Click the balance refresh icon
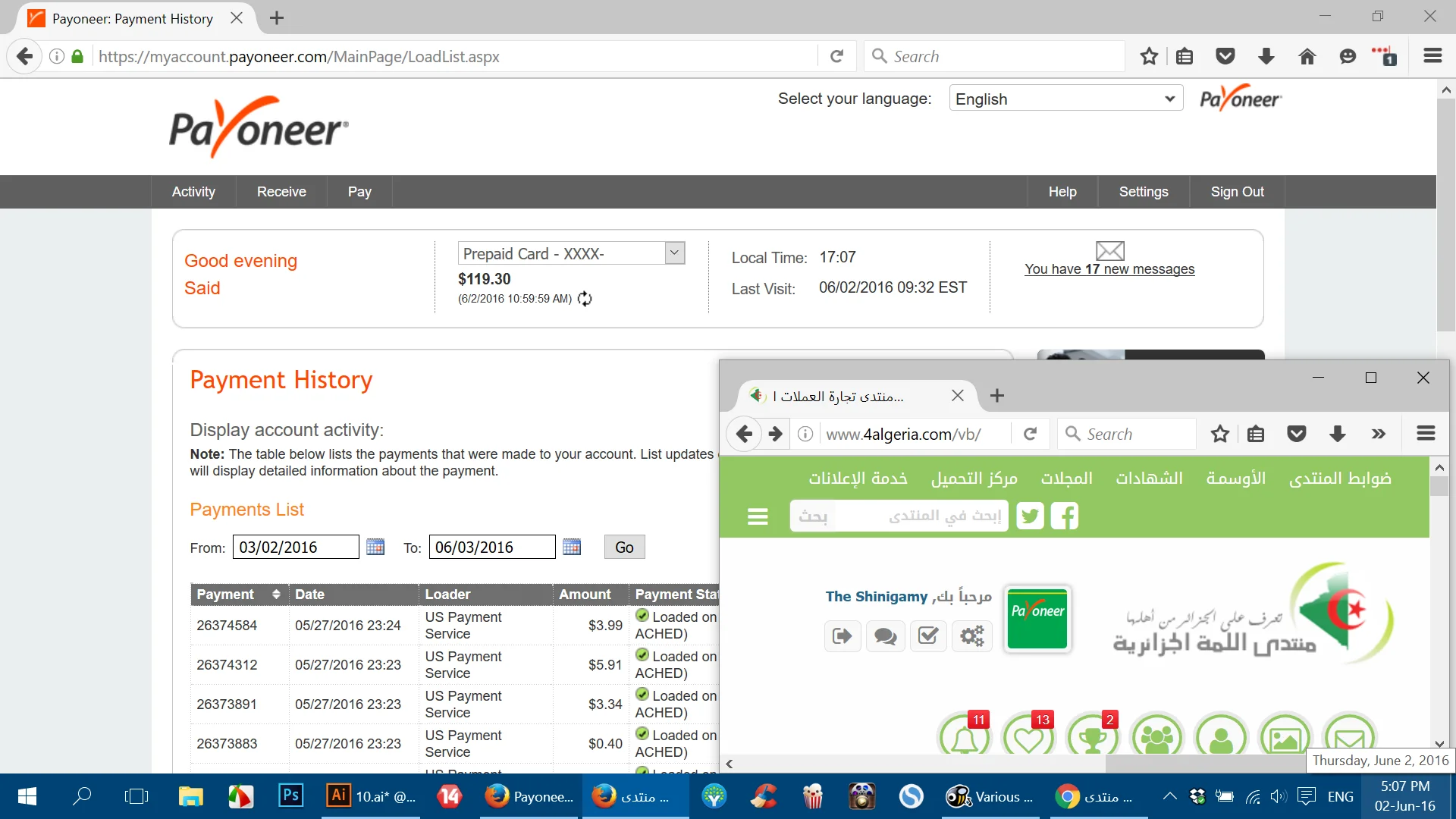 [x=585, y=299]
